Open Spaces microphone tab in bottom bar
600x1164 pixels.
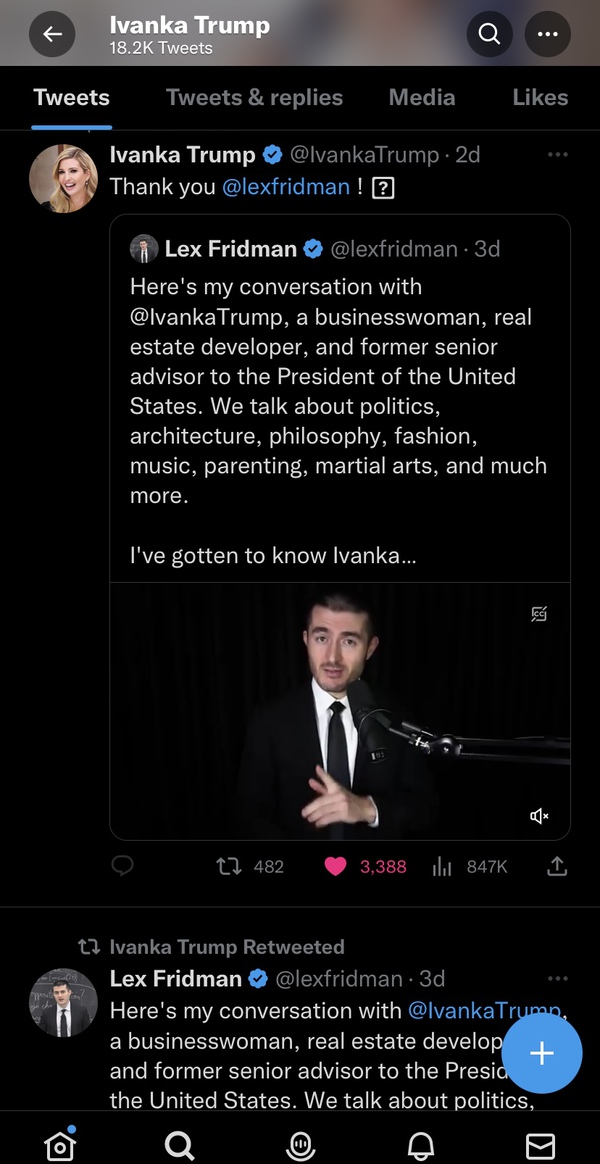(x=300, y=1144)
